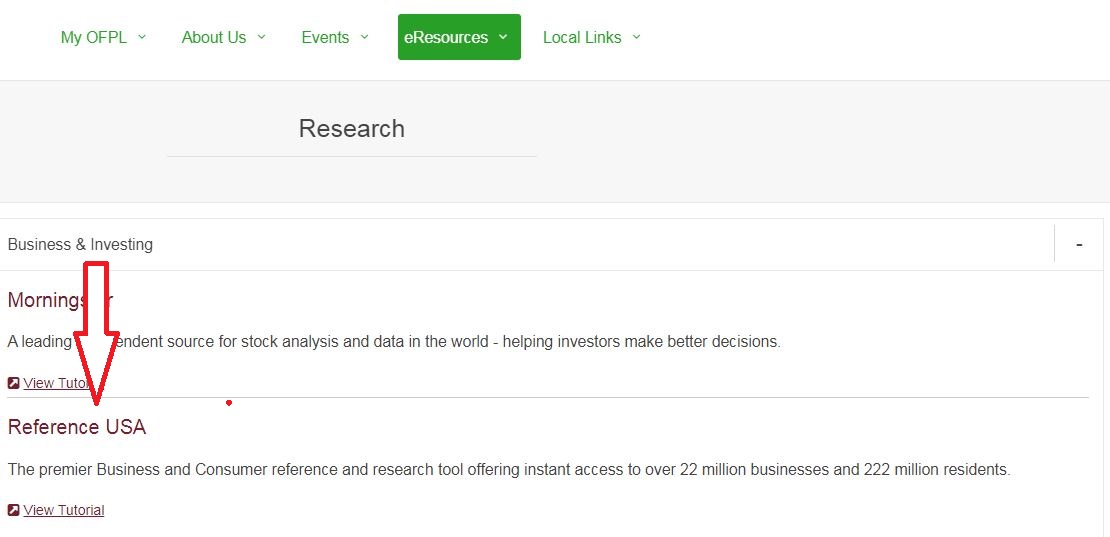Screen dimensions: 1110x537
Task: Open the About Us menu
Action: pos(213,37)
